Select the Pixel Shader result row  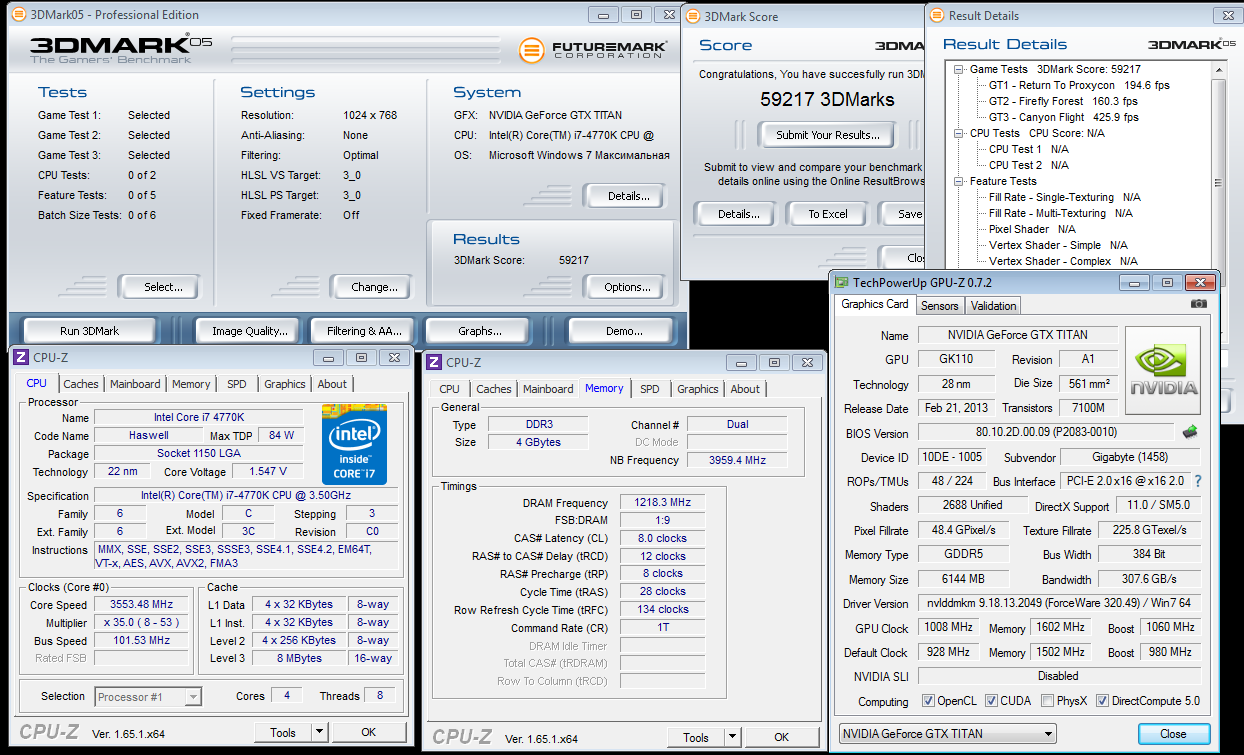1032,229
